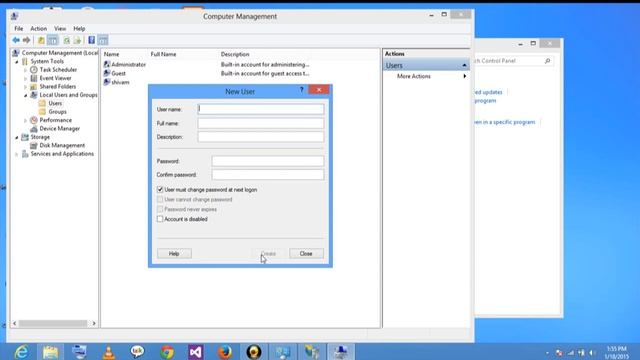Click the Guest user account icon
The image size is (640, 360).
click(107, 73)
